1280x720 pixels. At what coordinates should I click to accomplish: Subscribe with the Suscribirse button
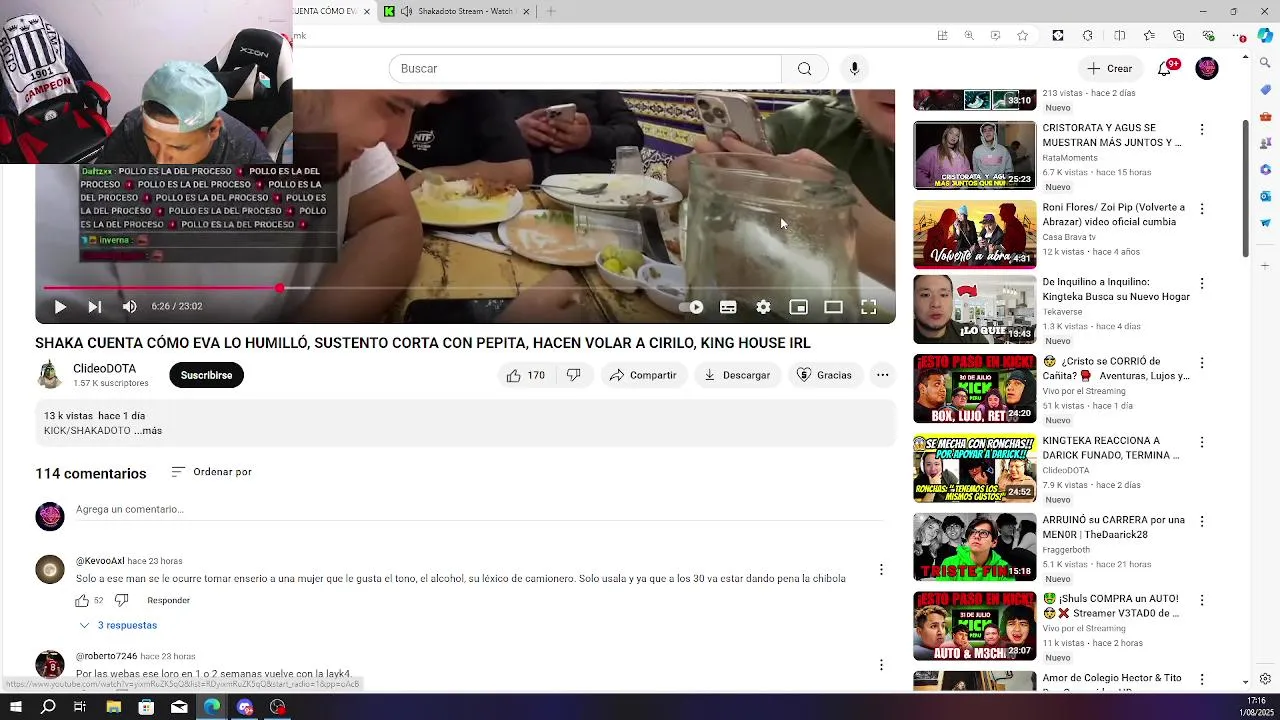click(206, 375)
